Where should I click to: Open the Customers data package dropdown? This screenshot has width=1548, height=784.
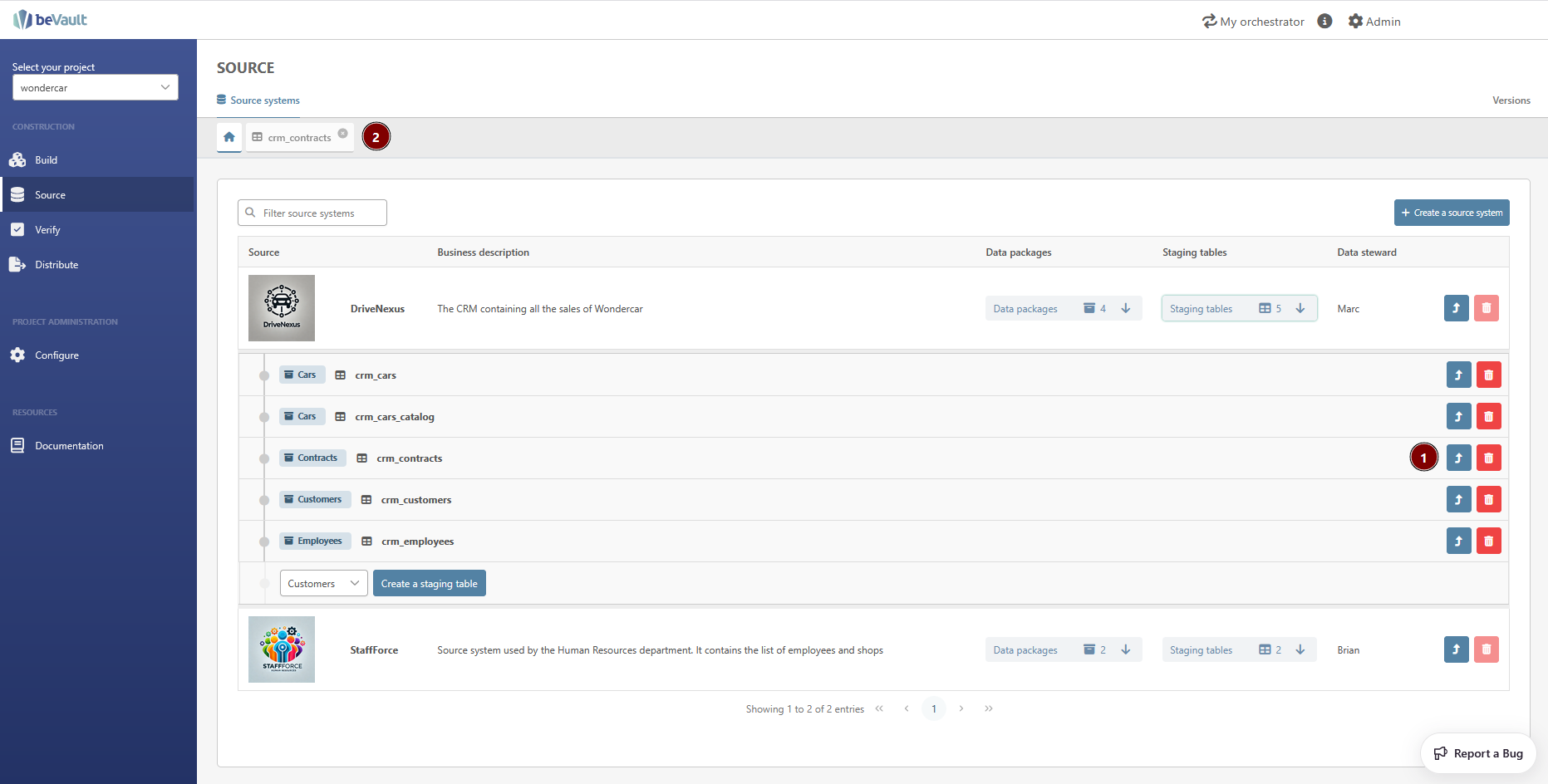(x=323, y=584)
